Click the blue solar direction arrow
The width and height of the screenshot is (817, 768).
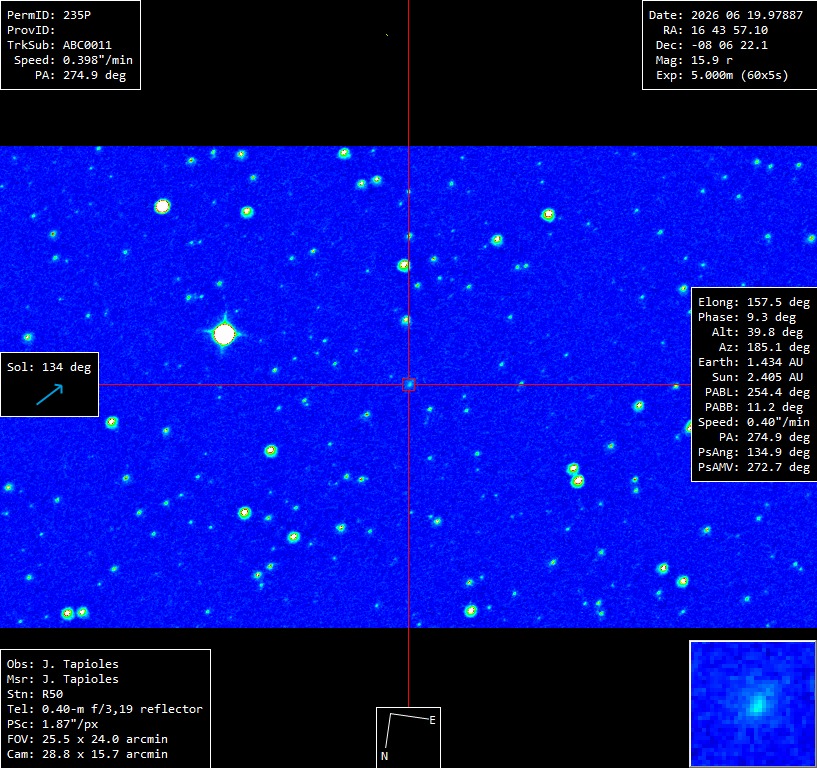pos(49,394)
